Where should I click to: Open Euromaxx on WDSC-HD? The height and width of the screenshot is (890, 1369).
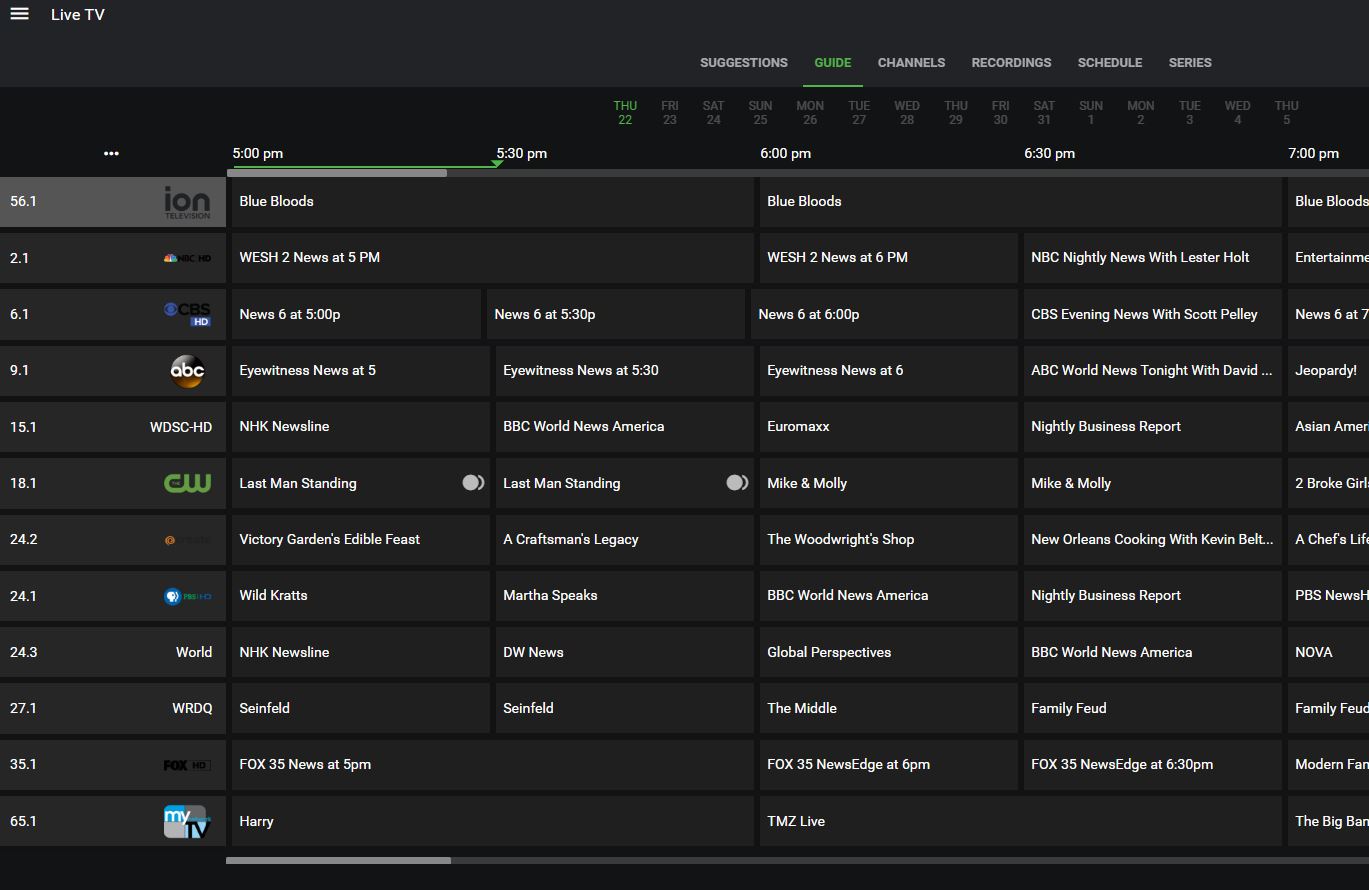(888, 426)
